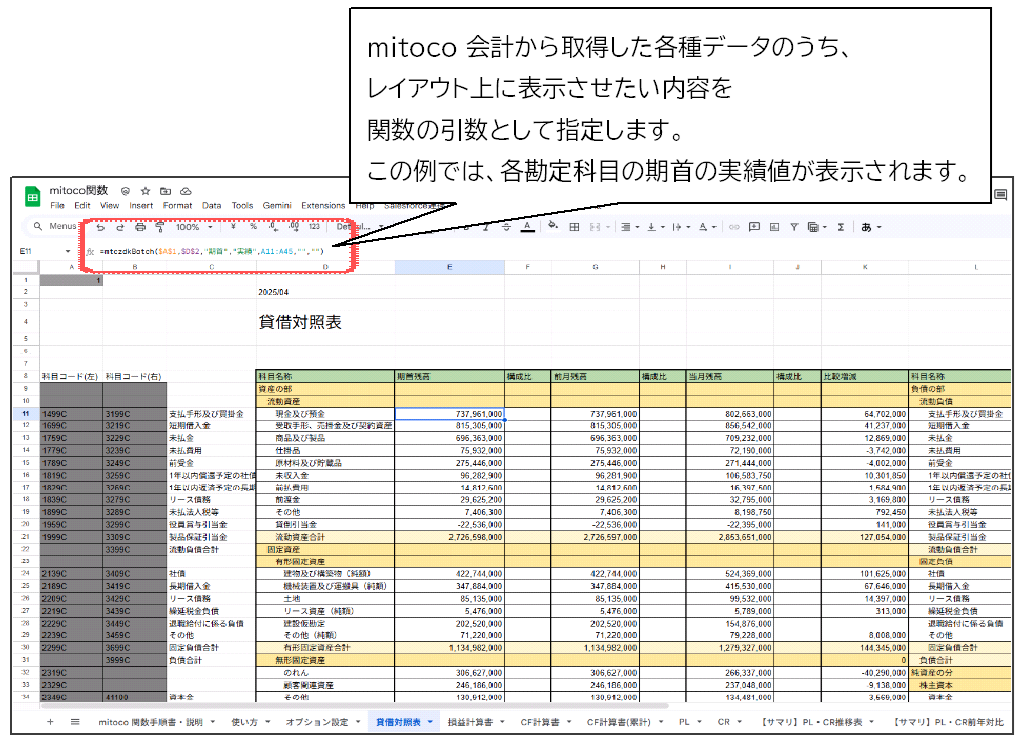1022x748 pixels.
Task: Toggle strikethrough formatting
Action: 505,227
